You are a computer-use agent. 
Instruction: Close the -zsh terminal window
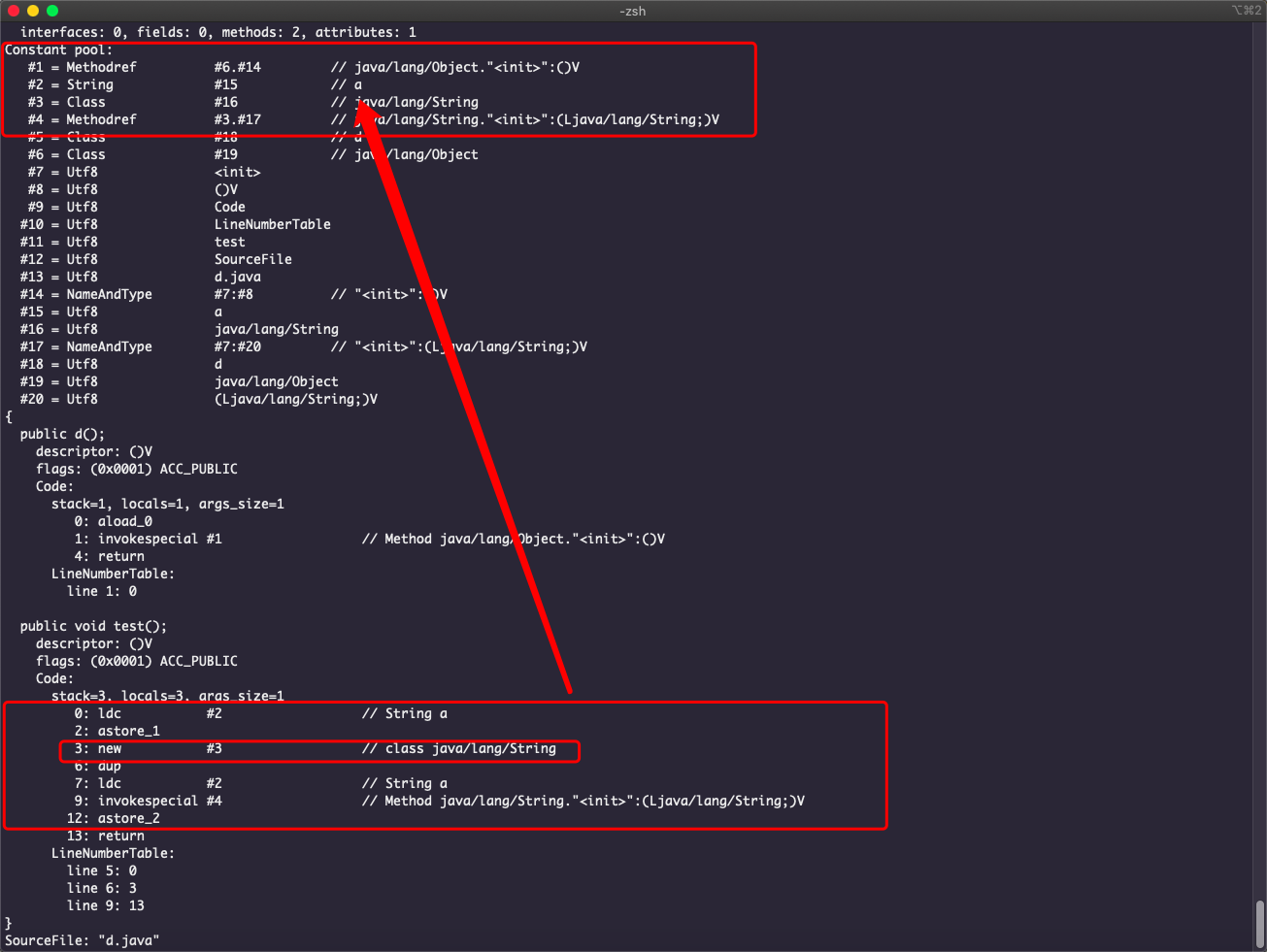pyautogui.click(x=14, y=11)
